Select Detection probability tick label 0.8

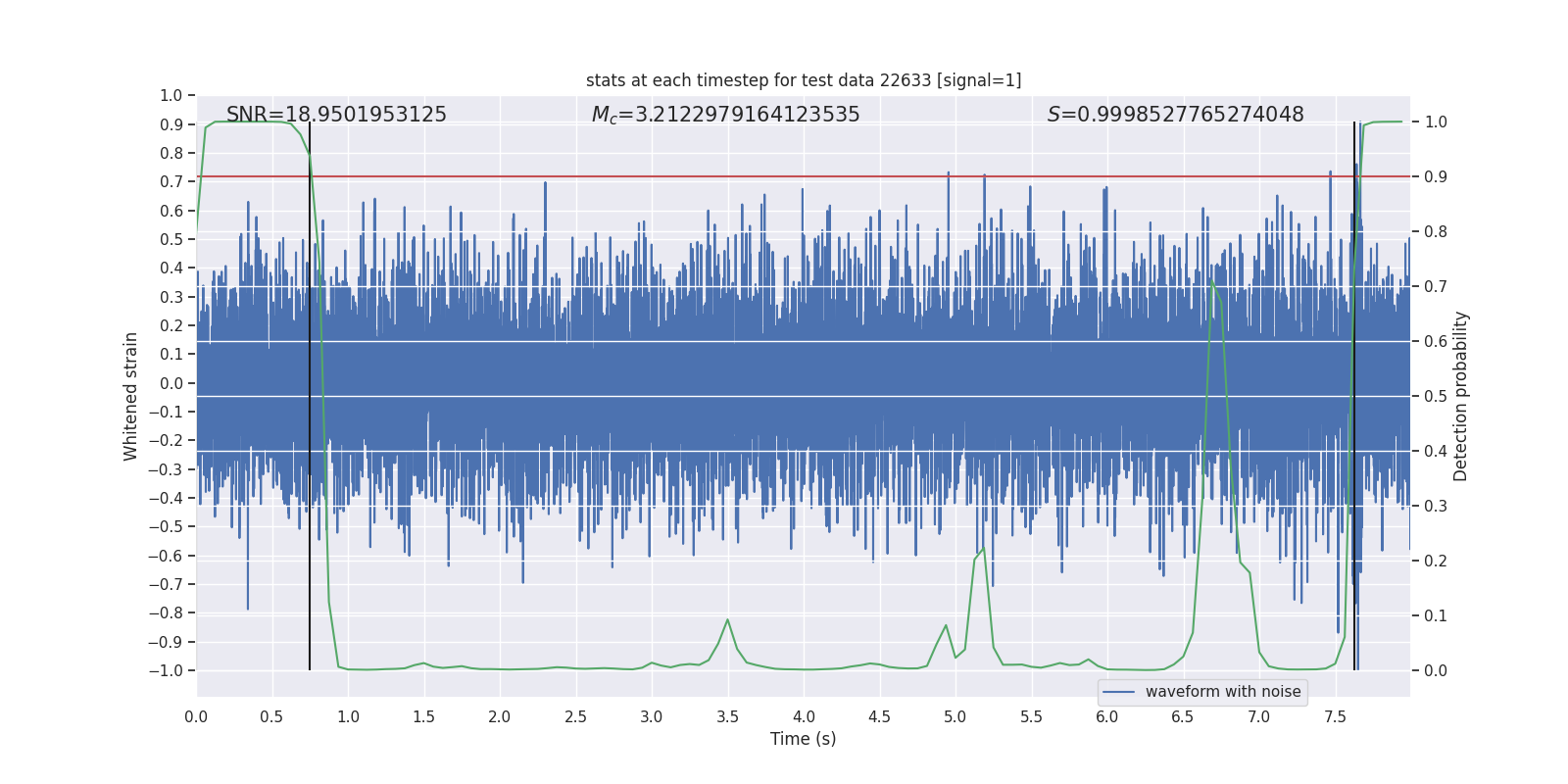[1436, 232]
